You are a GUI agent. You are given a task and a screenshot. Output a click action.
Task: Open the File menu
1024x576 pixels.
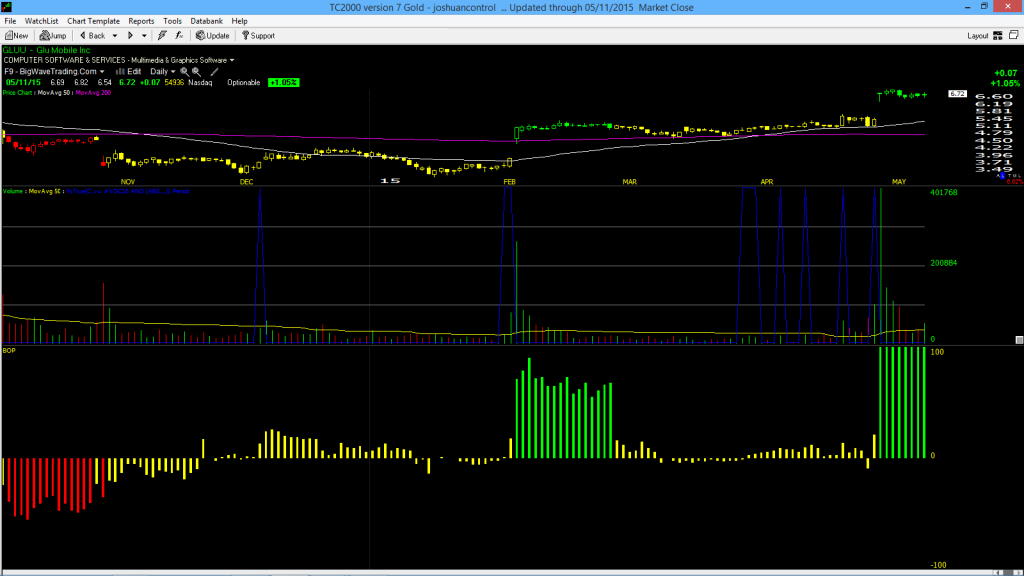point(10,21)
